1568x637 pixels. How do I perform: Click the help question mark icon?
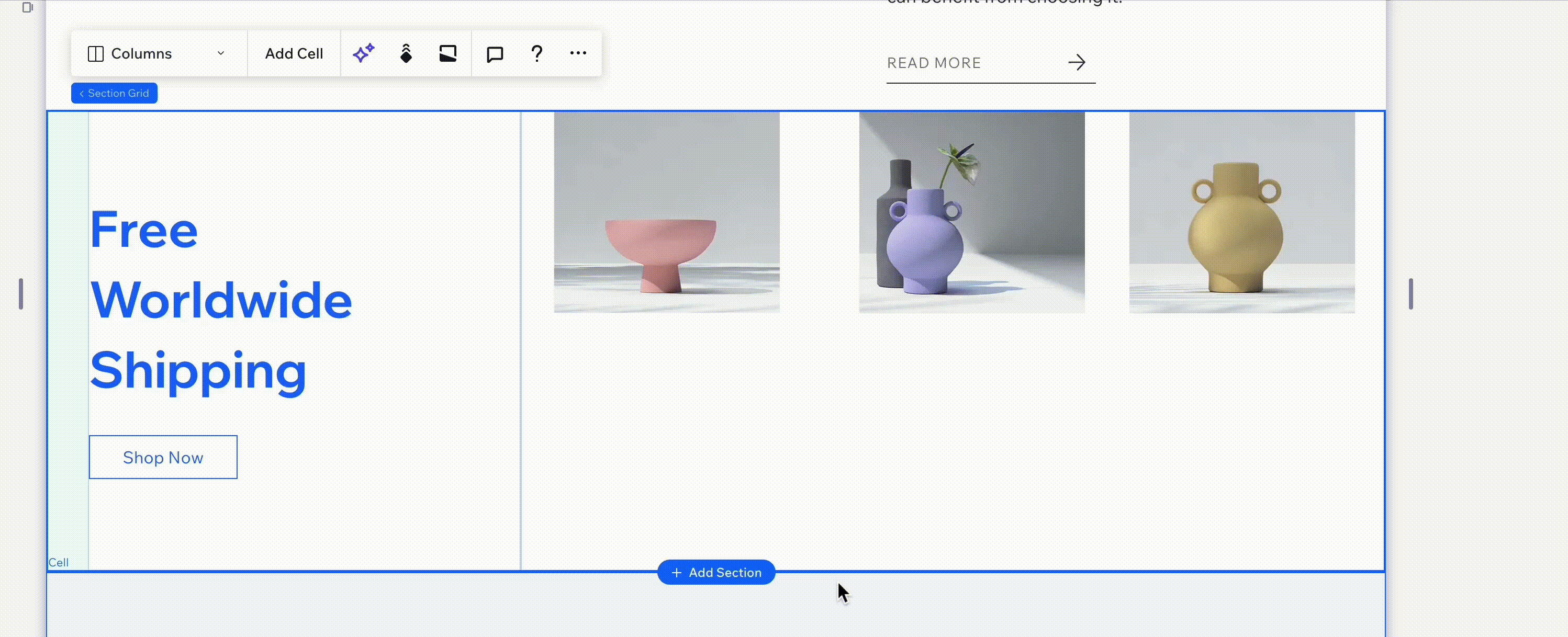pyautogui.click(x=536, y=53)
